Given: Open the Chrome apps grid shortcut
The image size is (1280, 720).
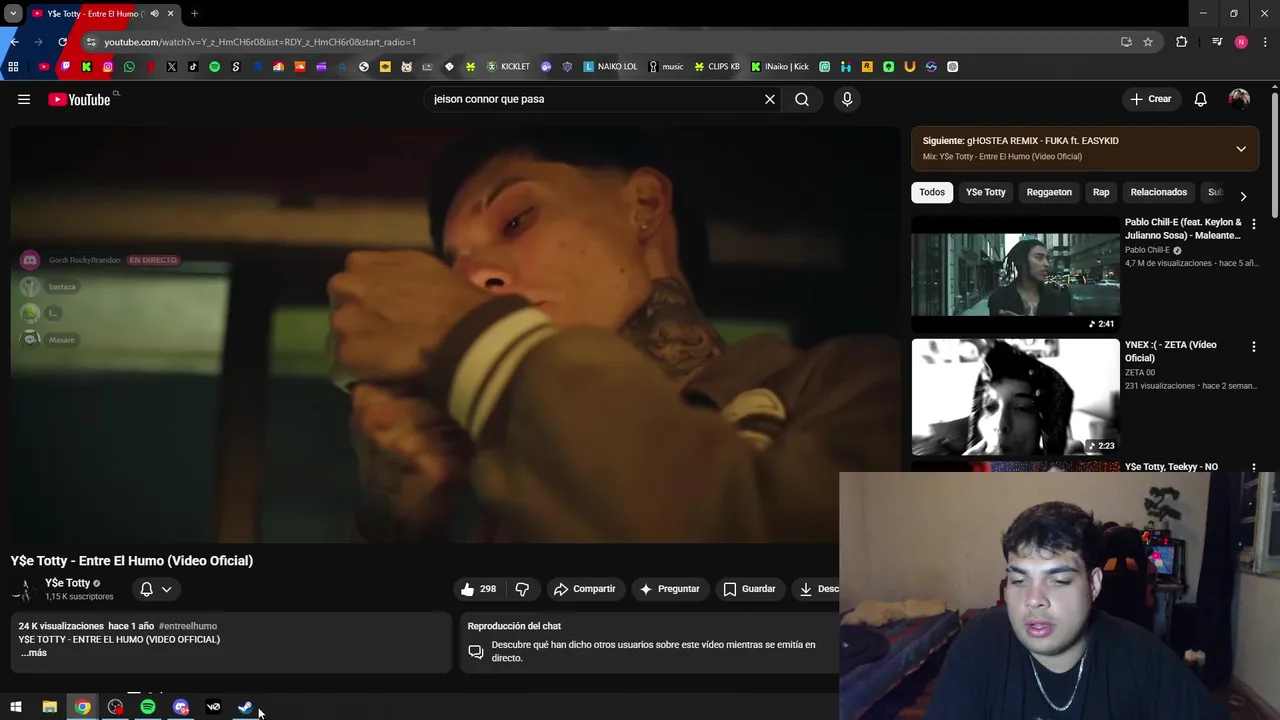Looking at the screenshot, I should coord(13,67).
